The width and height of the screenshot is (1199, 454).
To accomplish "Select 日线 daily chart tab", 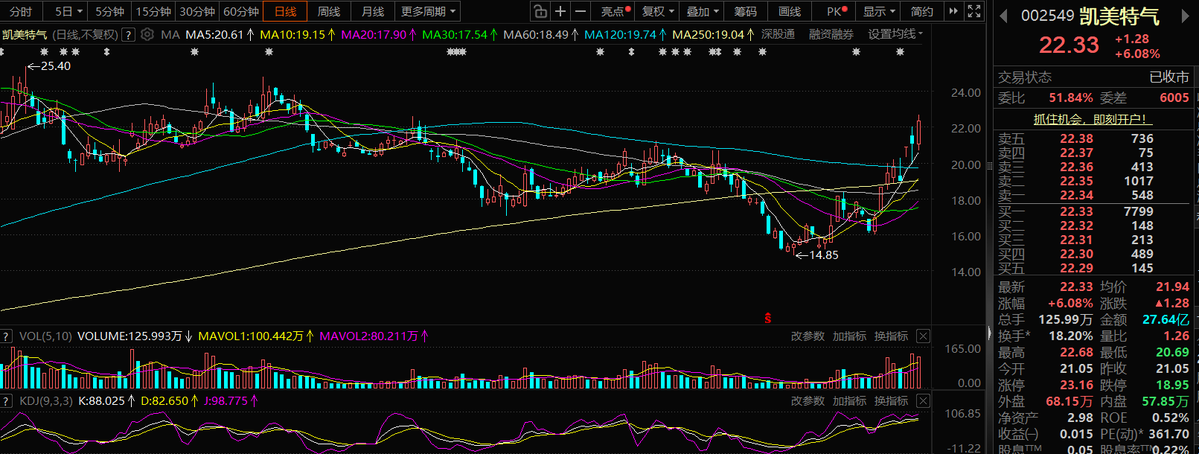I will 285,11.
